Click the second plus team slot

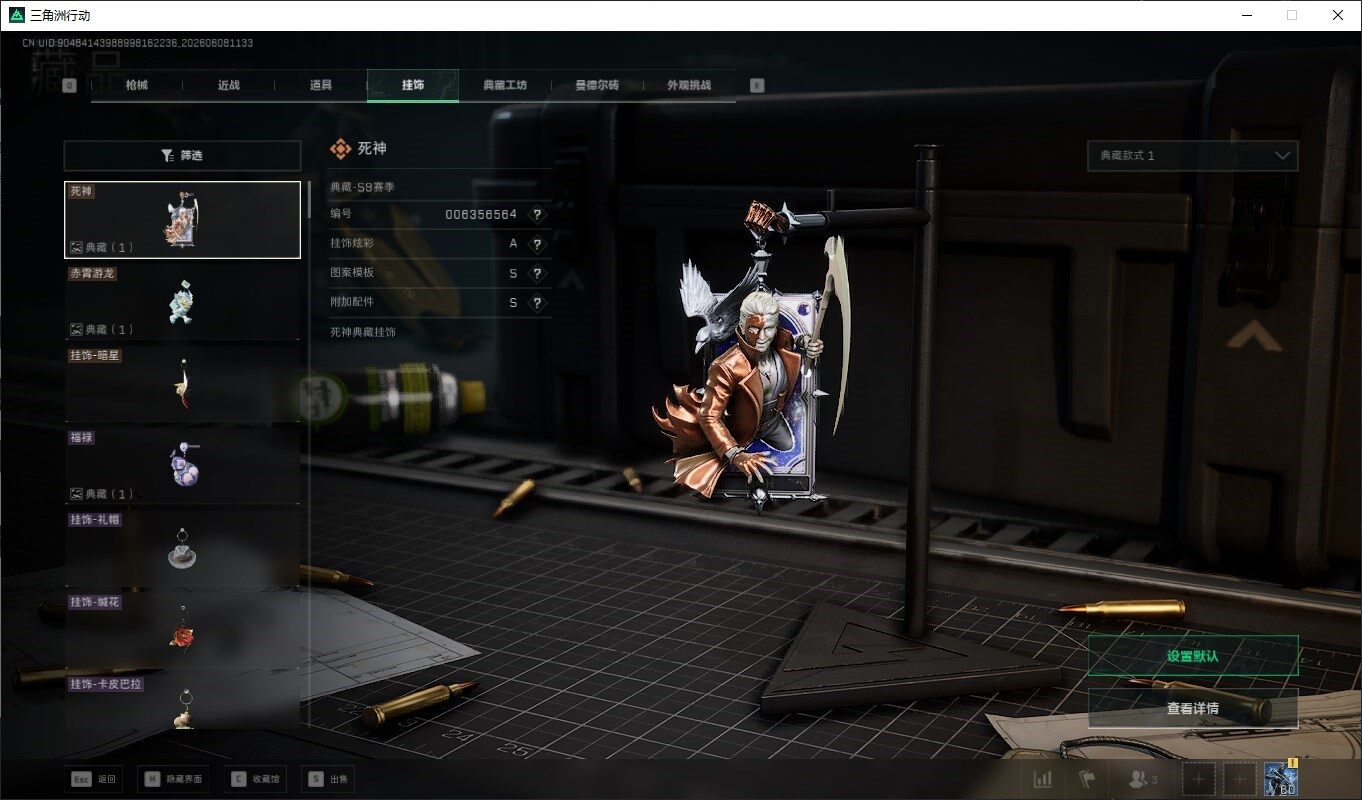coord(1240,779)
